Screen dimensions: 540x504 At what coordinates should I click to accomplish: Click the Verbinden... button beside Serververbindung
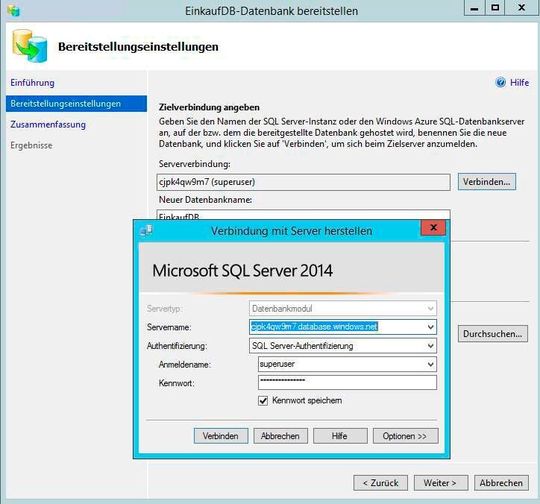487,182
